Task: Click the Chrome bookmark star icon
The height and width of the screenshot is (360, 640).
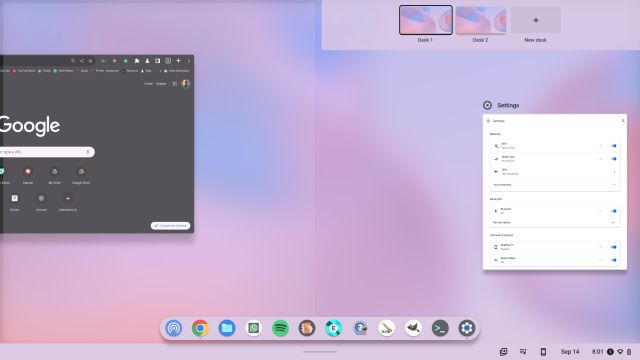Action: point(91,61)
